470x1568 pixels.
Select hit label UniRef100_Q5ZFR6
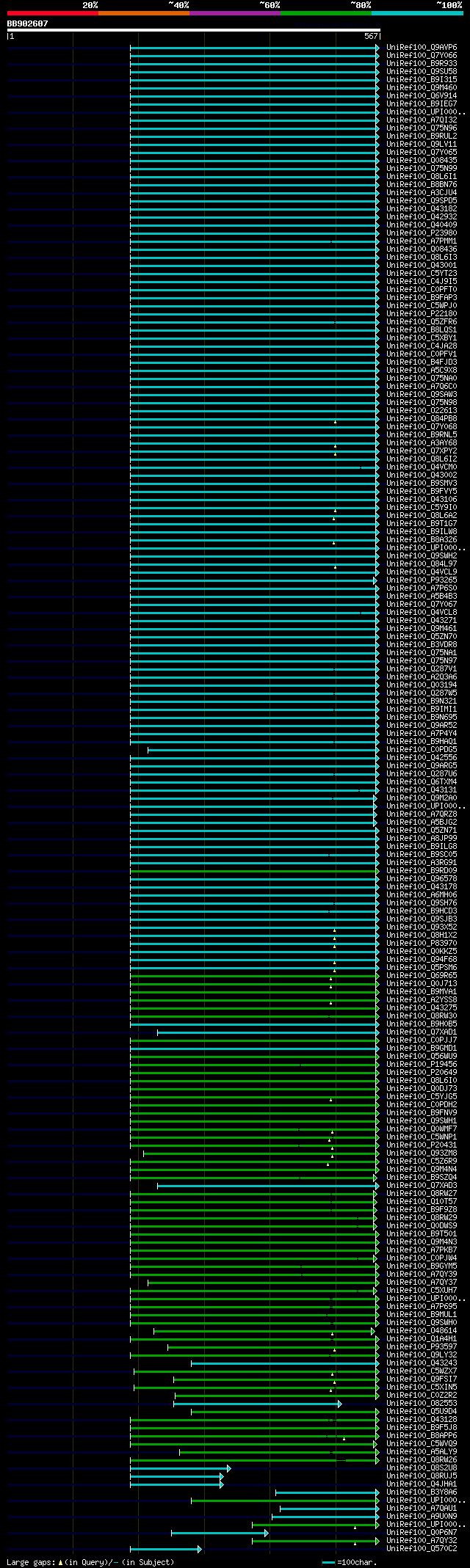point(422,321)
